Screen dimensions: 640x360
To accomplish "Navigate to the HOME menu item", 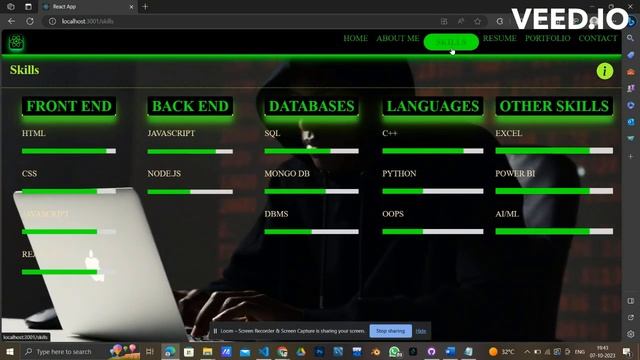I will click(356, 38).
